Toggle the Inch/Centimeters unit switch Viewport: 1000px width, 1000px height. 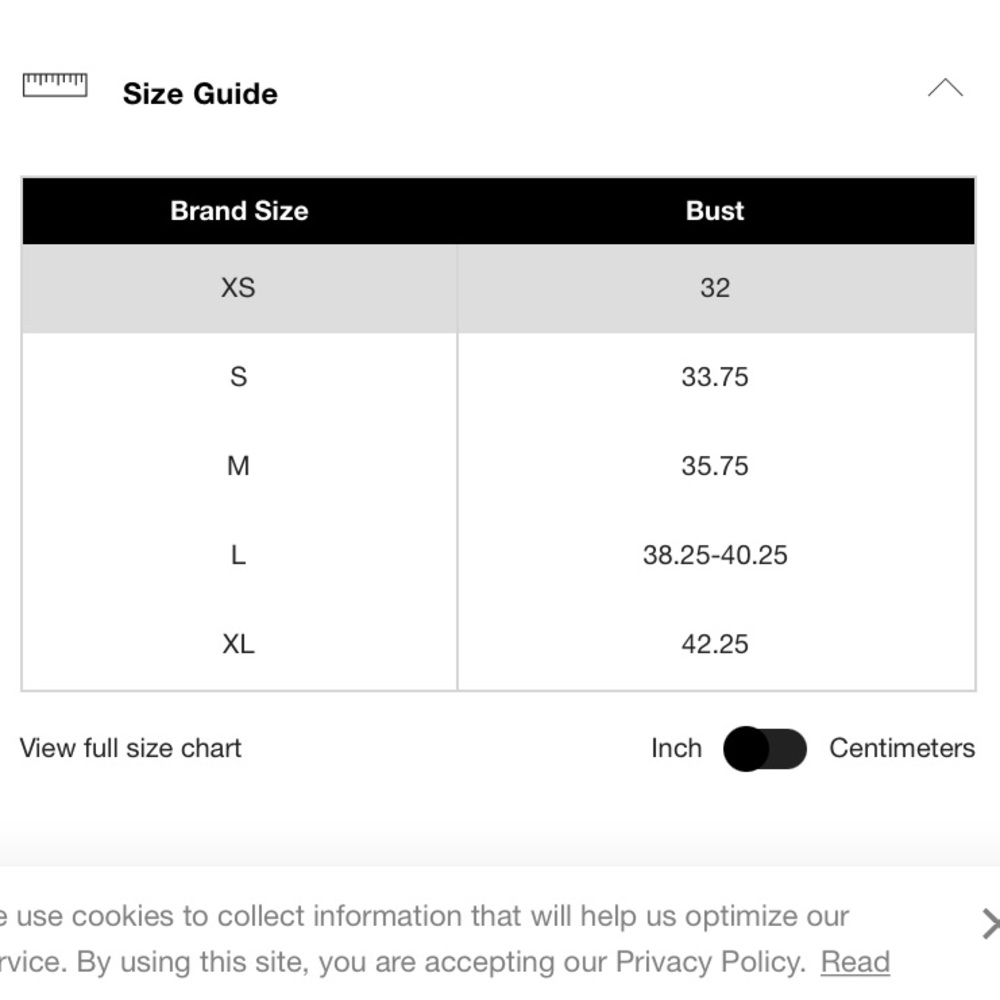(x=765, y=749)
